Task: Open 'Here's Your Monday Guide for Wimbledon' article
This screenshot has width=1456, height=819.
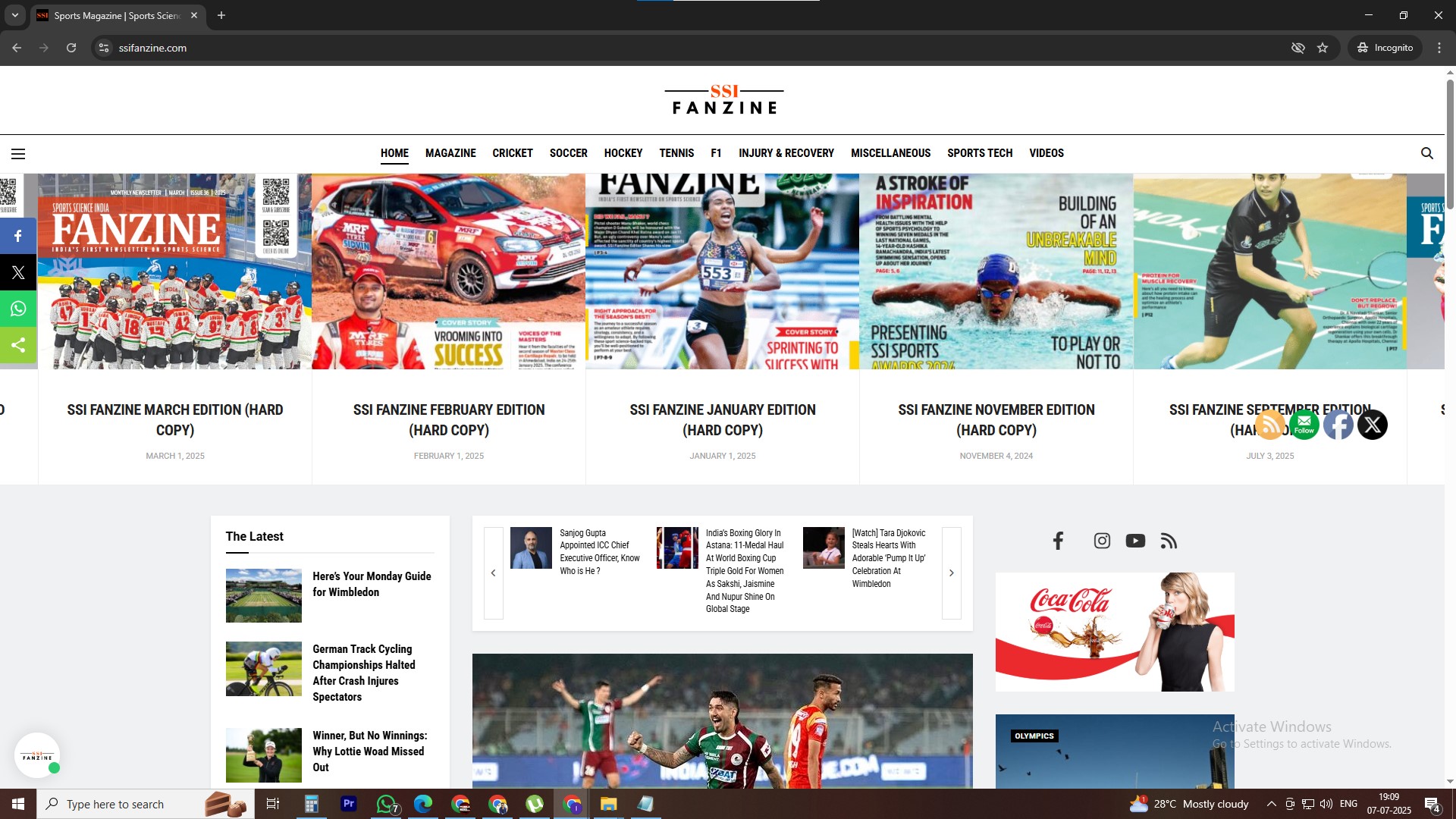Action: click(x=372, y=584)
